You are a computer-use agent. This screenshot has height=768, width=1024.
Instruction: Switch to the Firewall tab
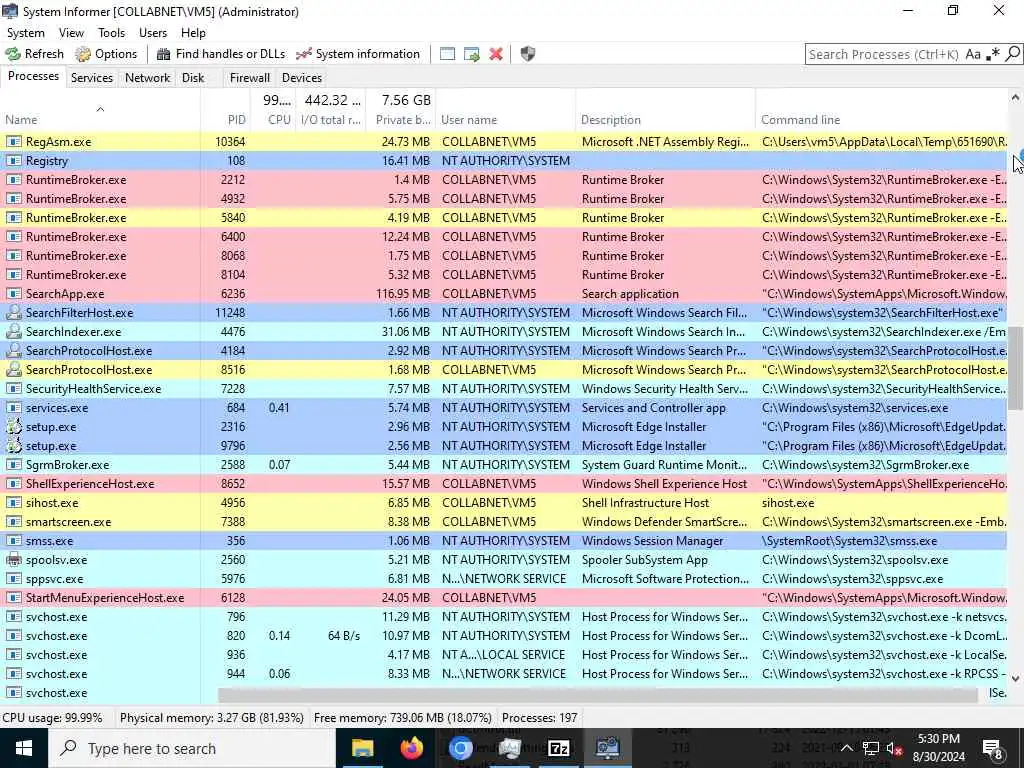249,78
